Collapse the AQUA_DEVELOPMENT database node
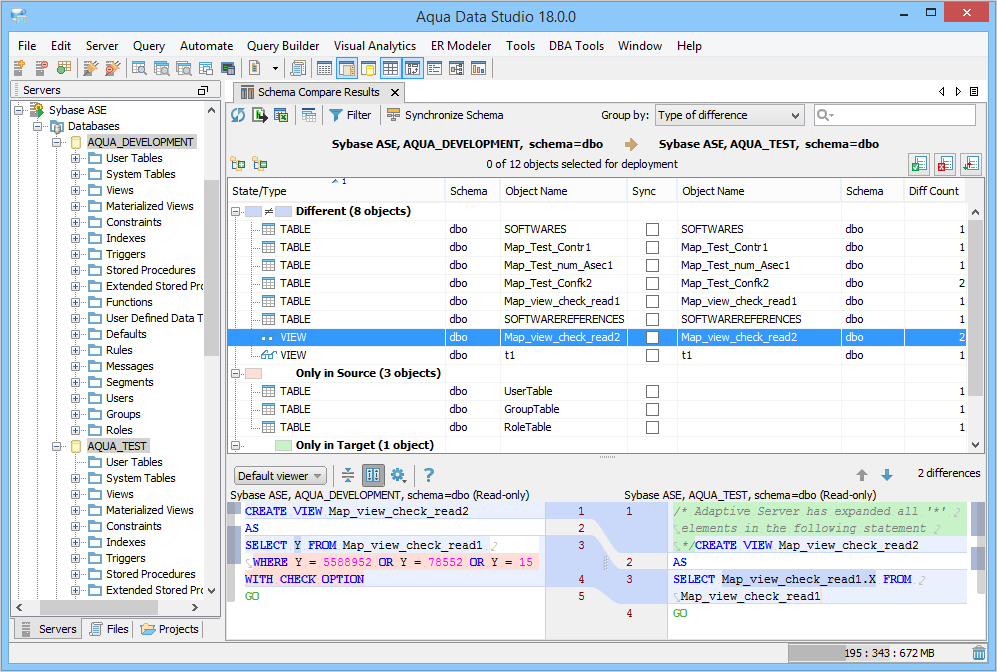This screenshot has width=997, height=672. coord(56,142)
